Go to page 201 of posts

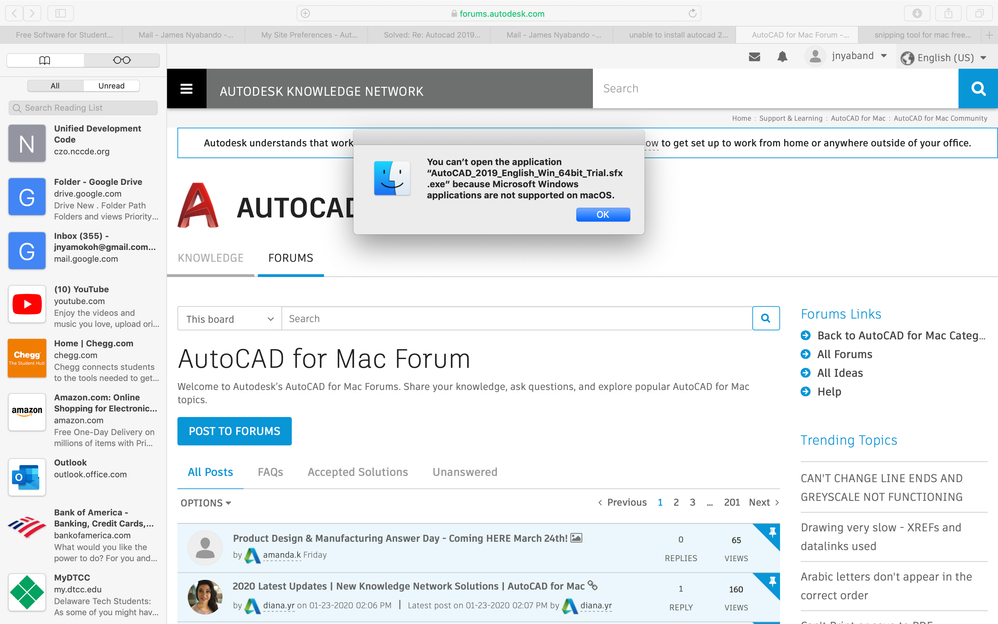click(732, 502)
